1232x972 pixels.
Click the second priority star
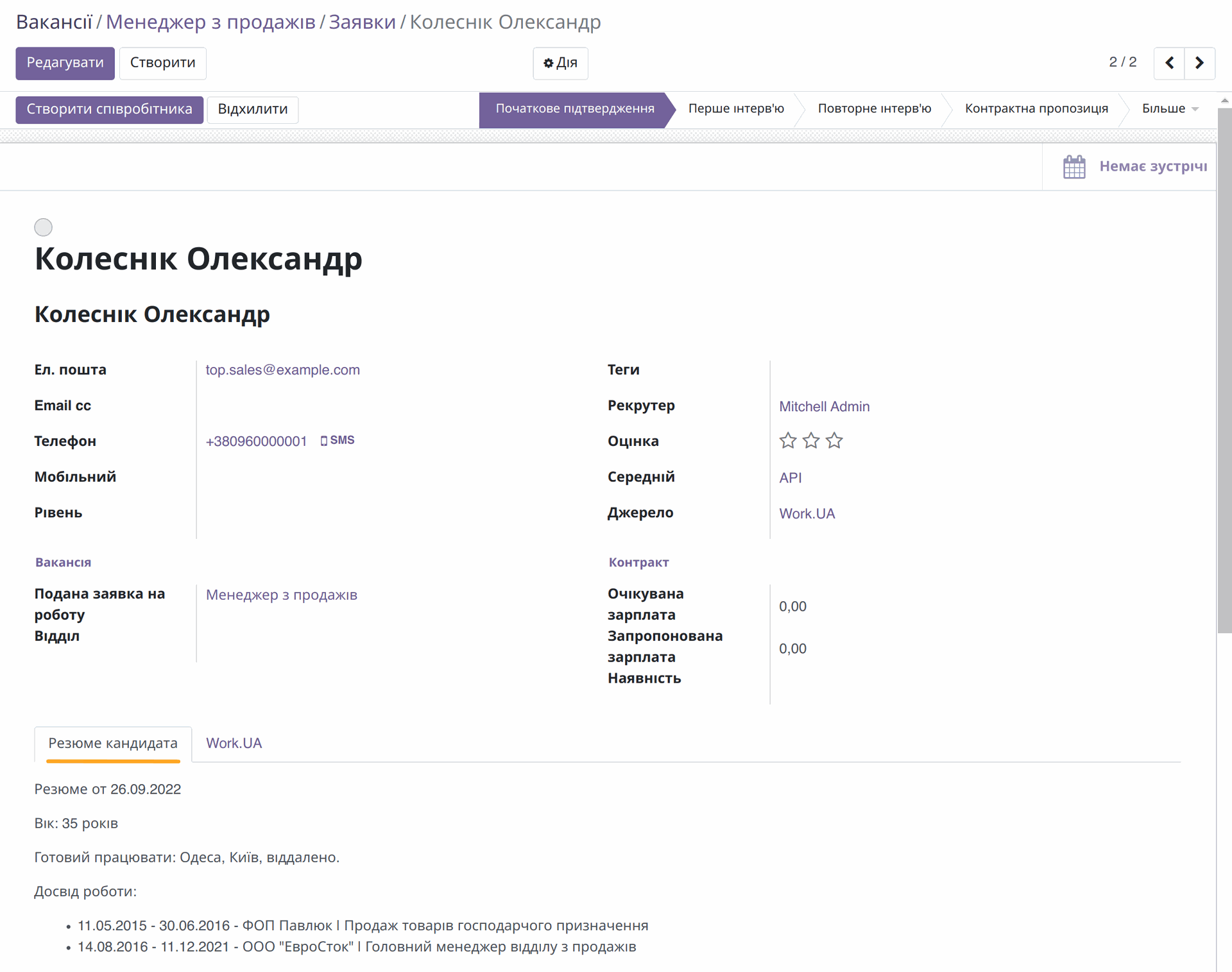(x=811, y=441)
